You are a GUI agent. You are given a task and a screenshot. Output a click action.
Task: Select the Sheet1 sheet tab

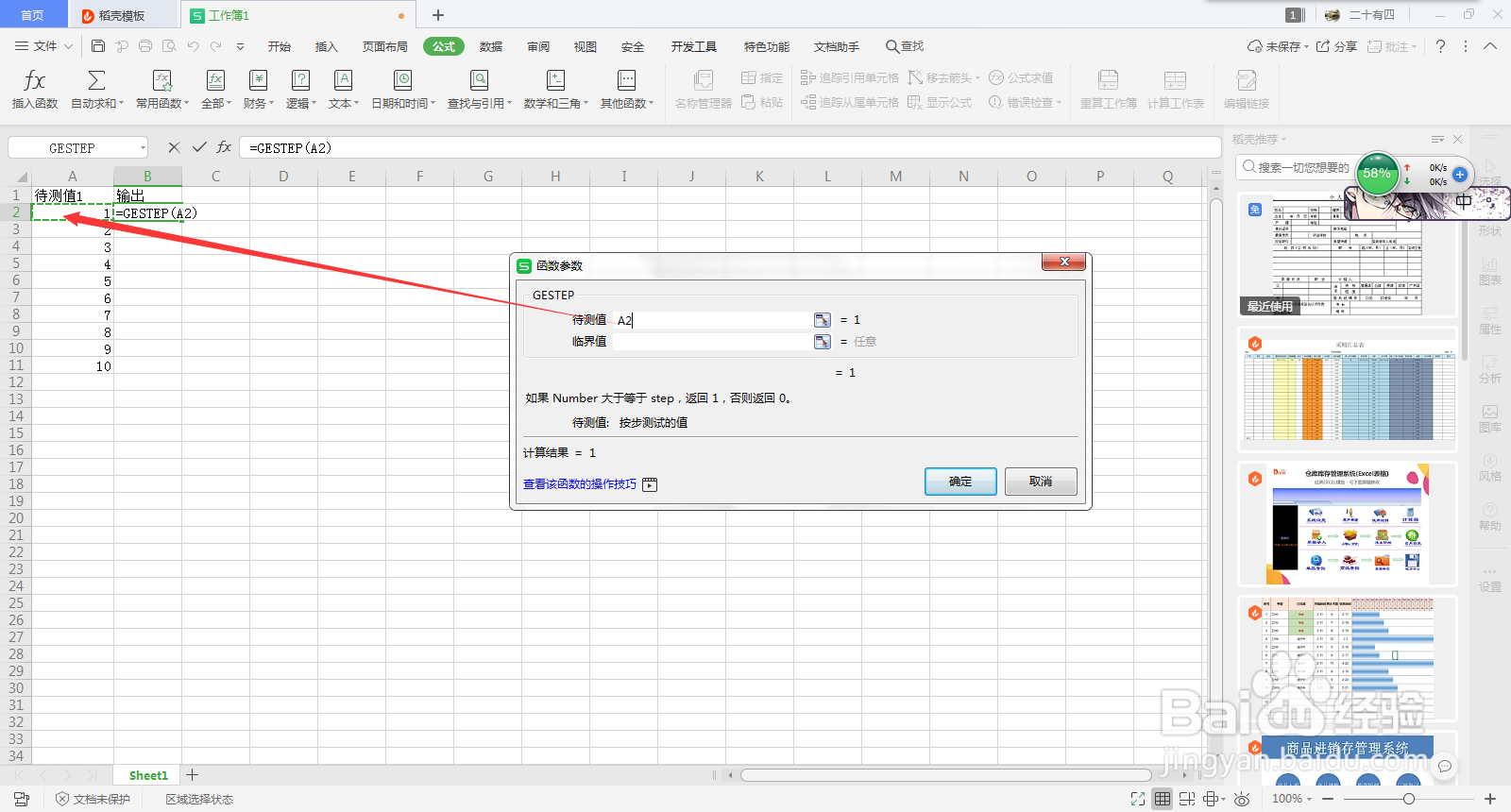pyautogui.click(x=148, y=775)
